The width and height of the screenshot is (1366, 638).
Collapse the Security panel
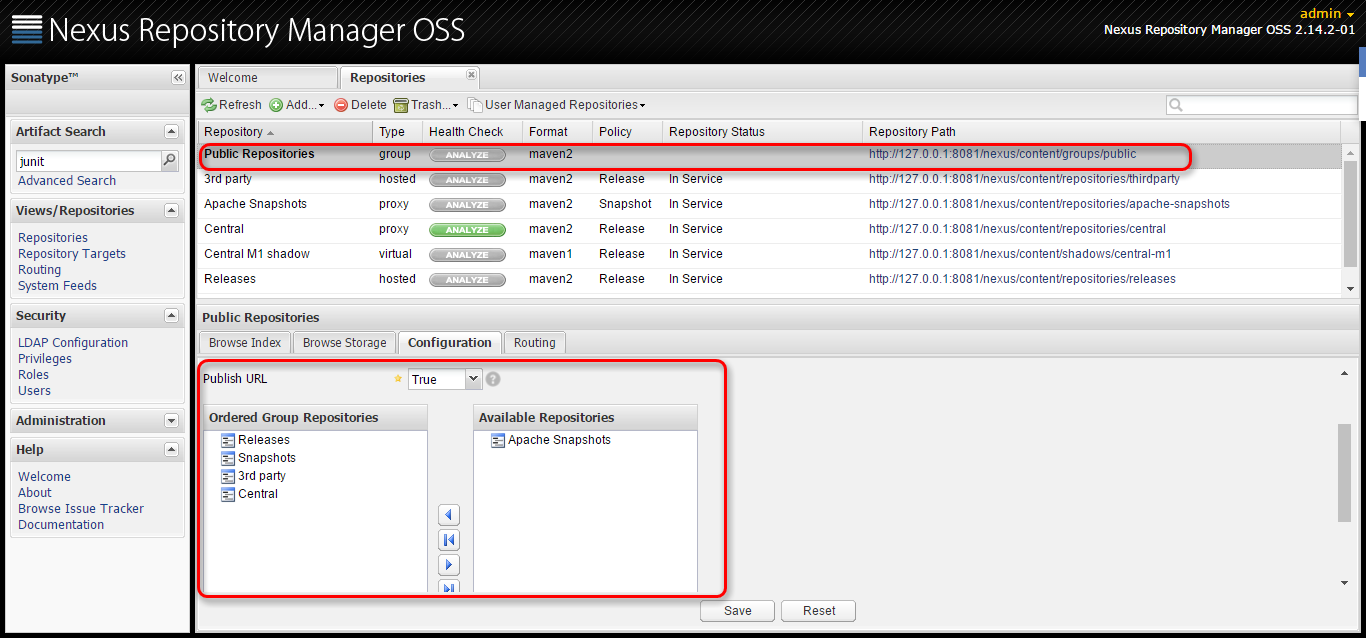click(x=171, y=316)
